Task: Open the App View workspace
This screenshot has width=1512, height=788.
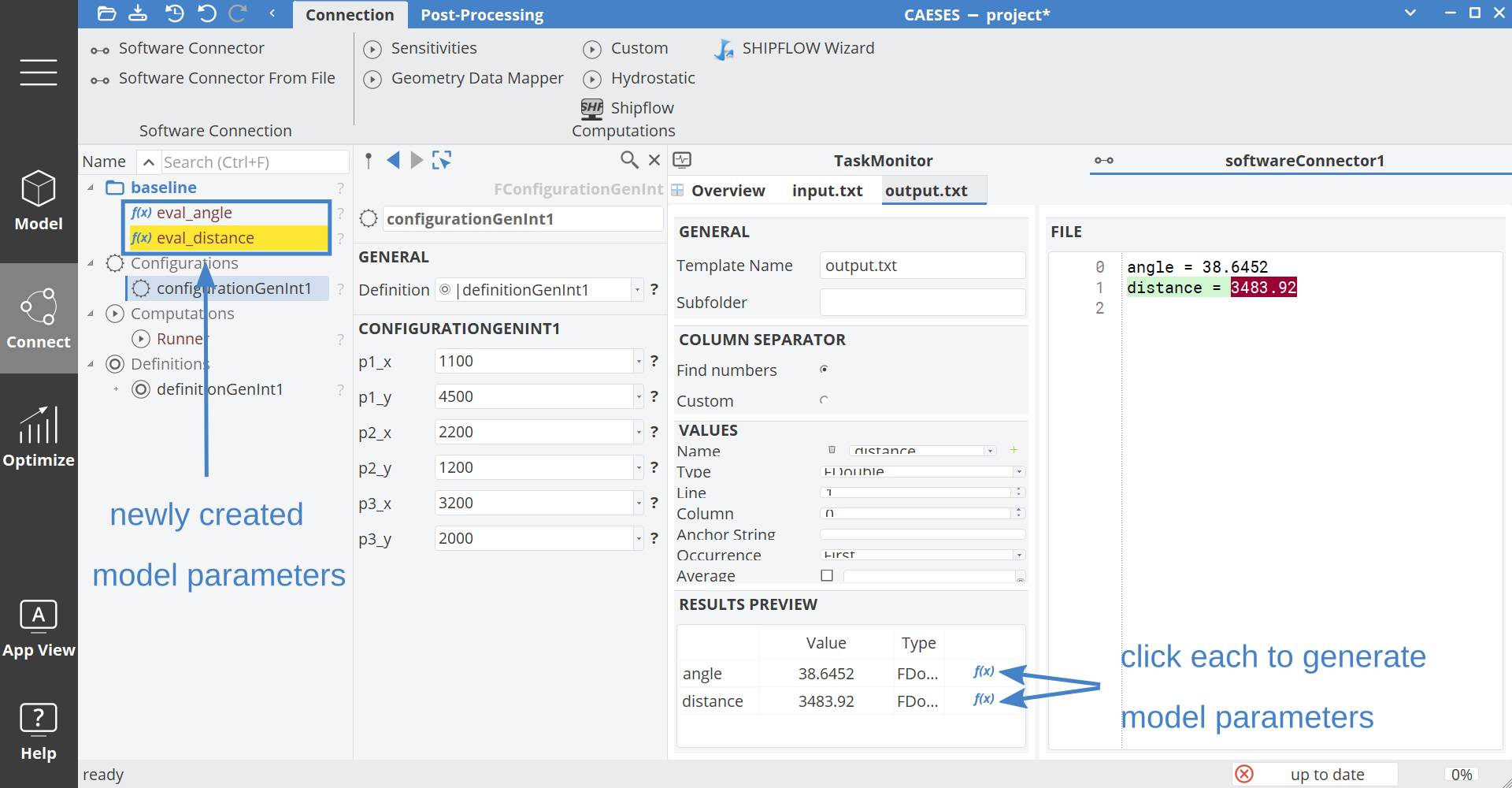Action: [39, 628]
